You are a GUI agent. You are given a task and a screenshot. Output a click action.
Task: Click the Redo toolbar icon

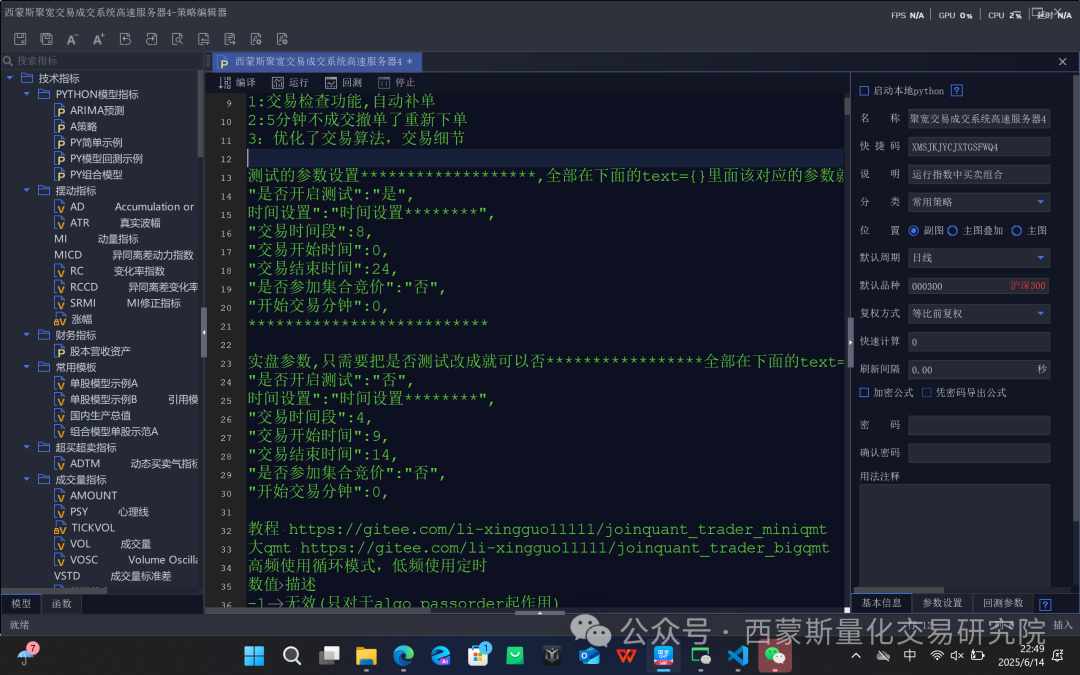[151, 39]
